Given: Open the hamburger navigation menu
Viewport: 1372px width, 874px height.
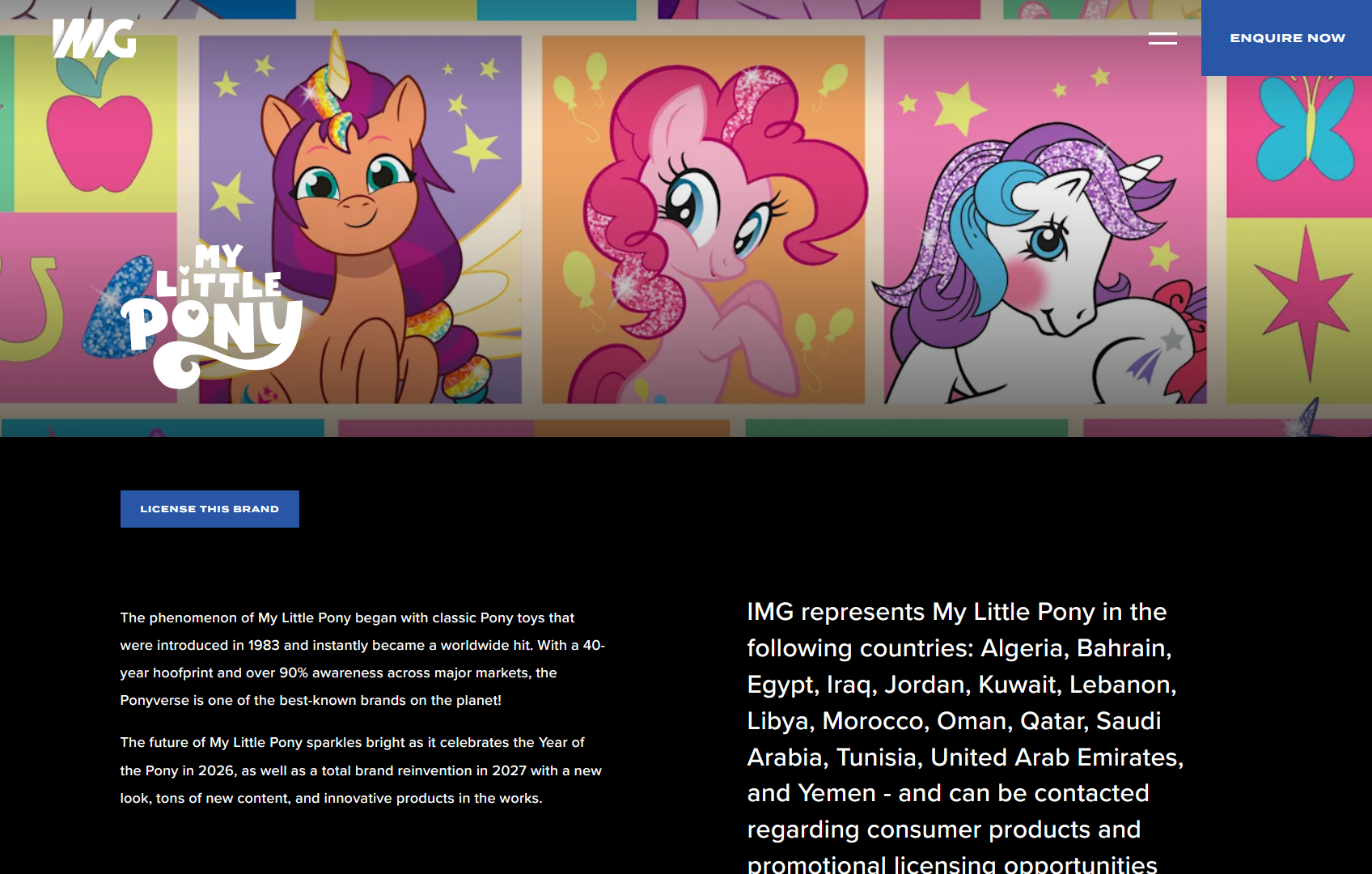Looking at the screenshot, I should (1162, 38).
